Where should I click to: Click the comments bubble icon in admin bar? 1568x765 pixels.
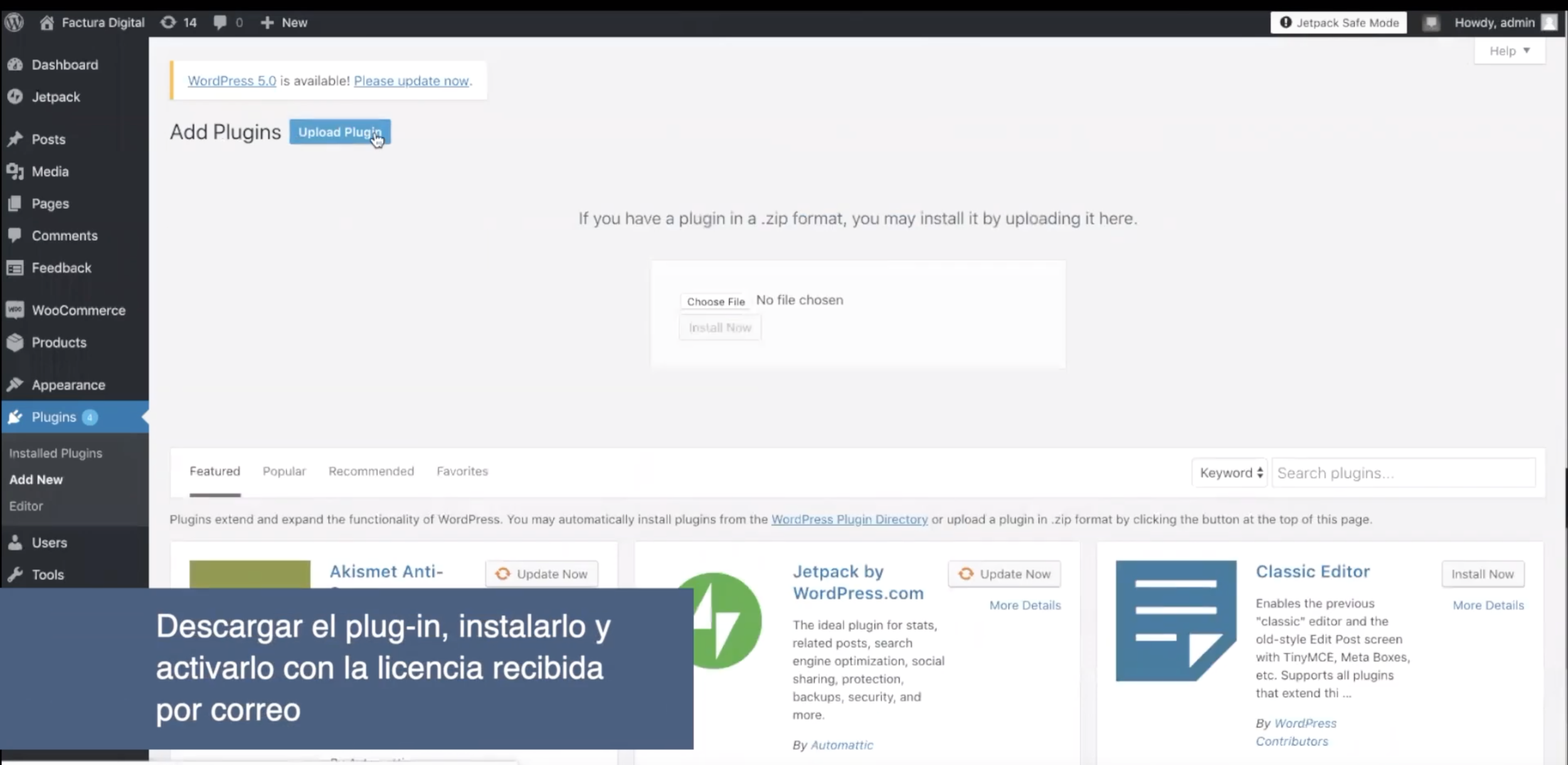click(x=220, y=23)
